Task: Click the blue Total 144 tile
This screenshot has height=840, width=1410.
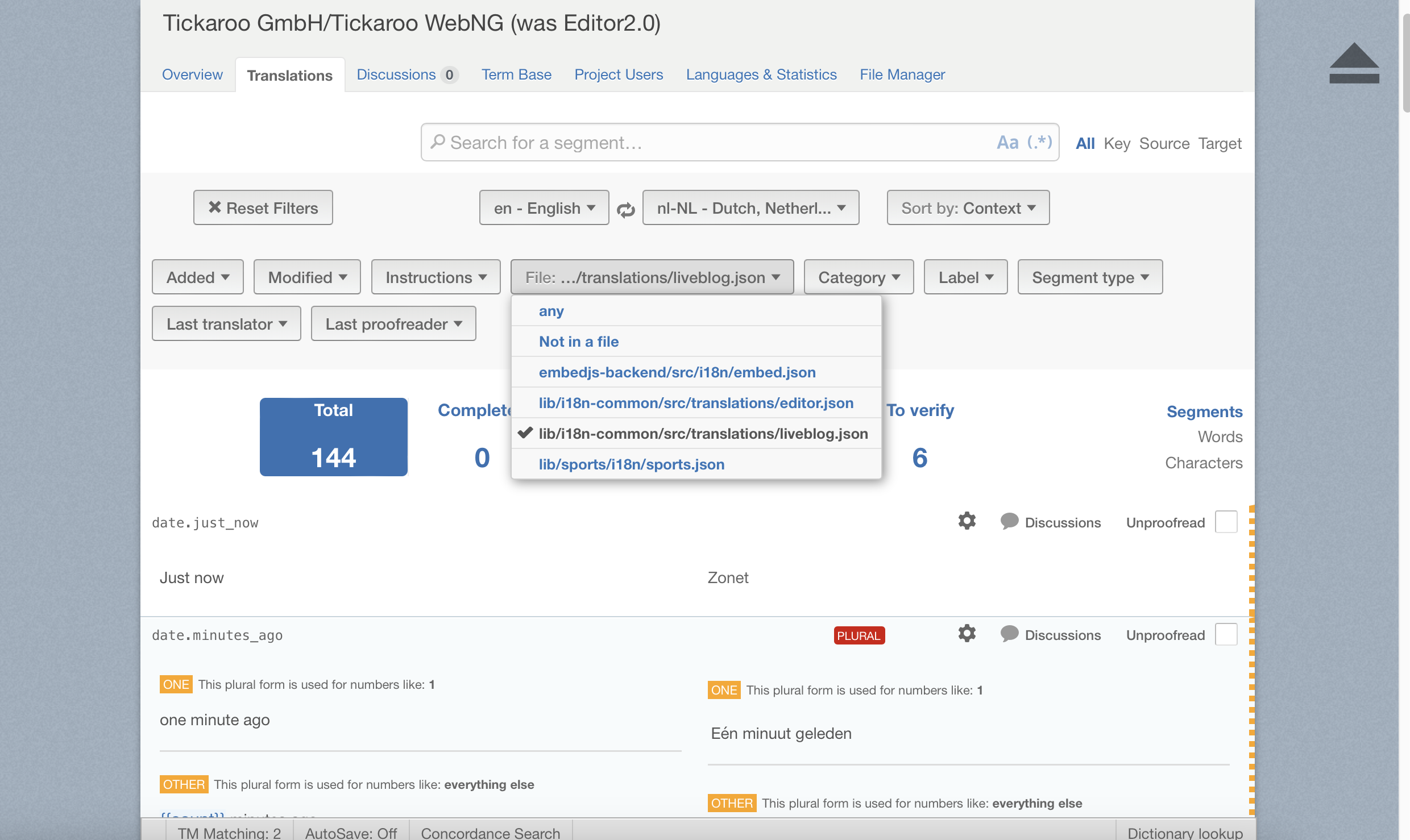Action: (334, 436)
